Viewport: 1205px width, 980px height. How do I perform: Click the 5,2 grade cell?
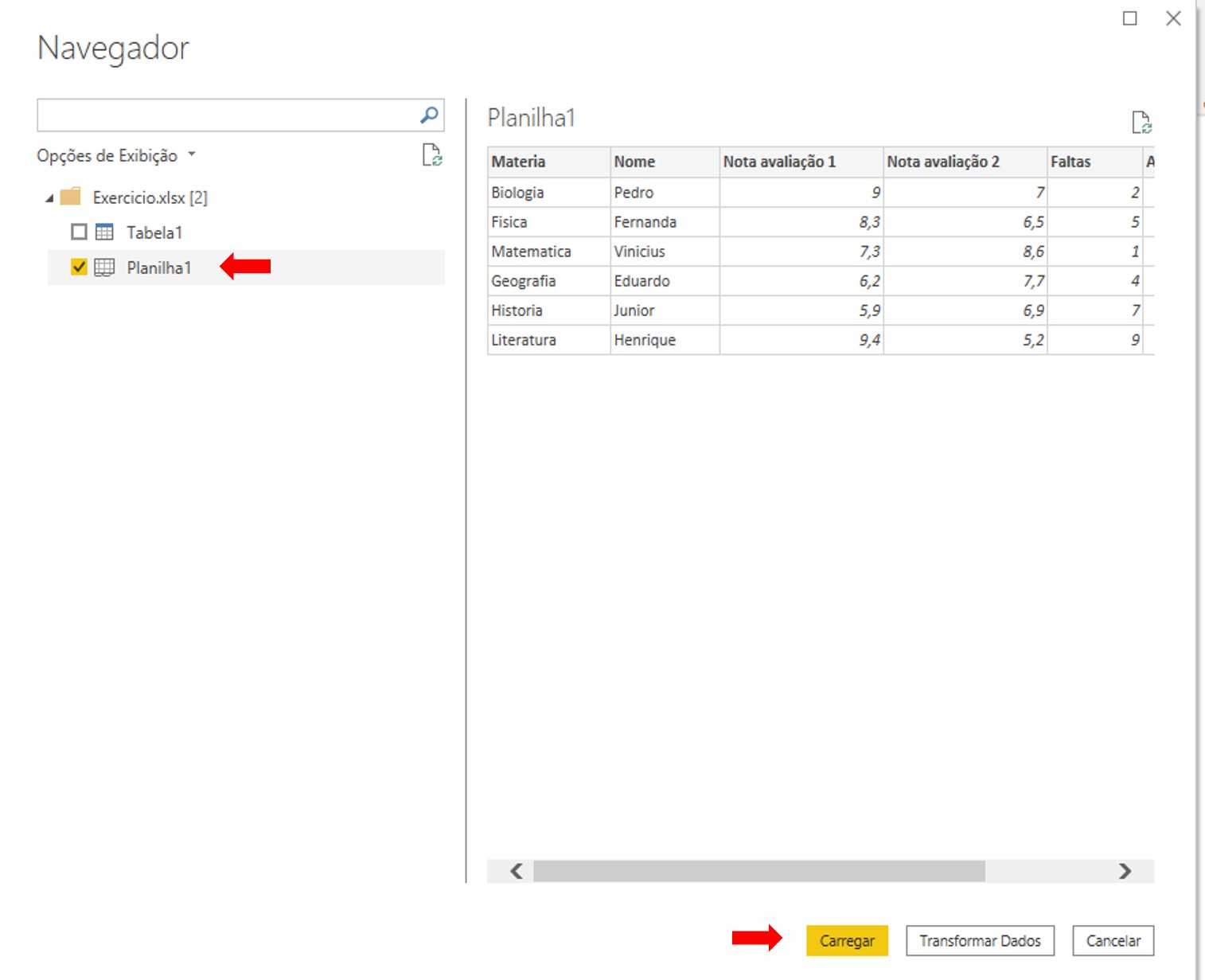(x=965, y=340)
